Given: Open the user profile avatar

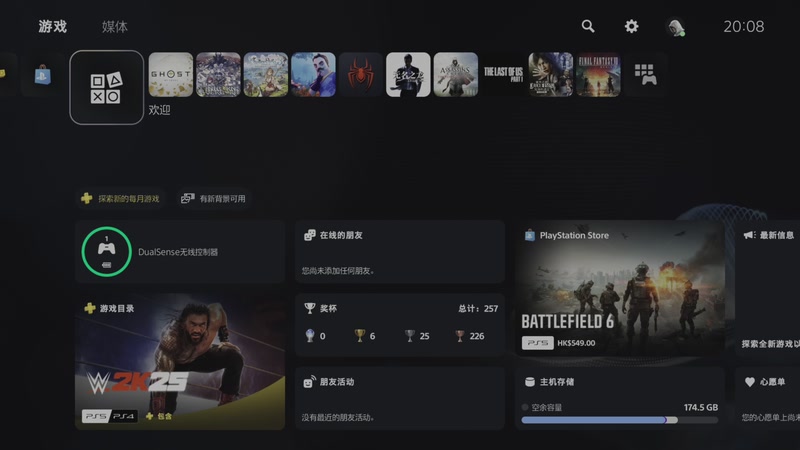Looking at the screenshot, I should click(676, 27).
